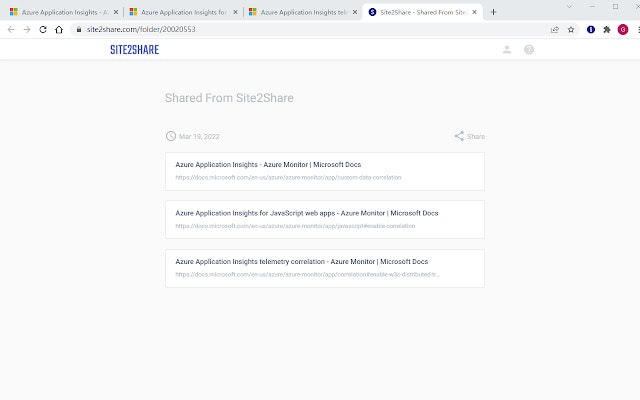Viewport: 640px width, 400px height.
Task: Open Azure Application Insights telemetry correlation link
Action: tap(302, 262)
